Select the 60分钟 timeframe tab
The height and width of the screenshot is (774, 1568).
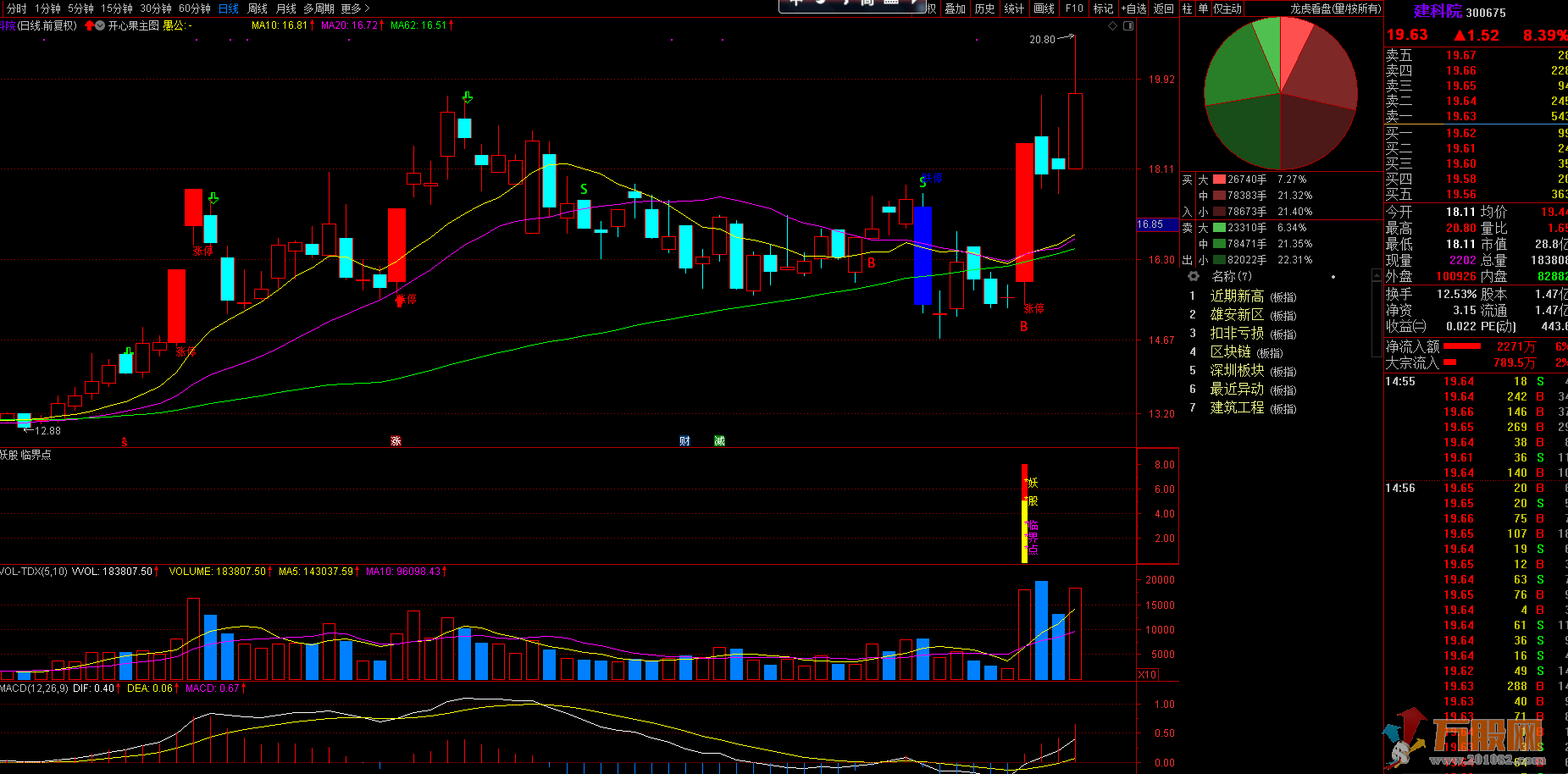coord(195,8)
